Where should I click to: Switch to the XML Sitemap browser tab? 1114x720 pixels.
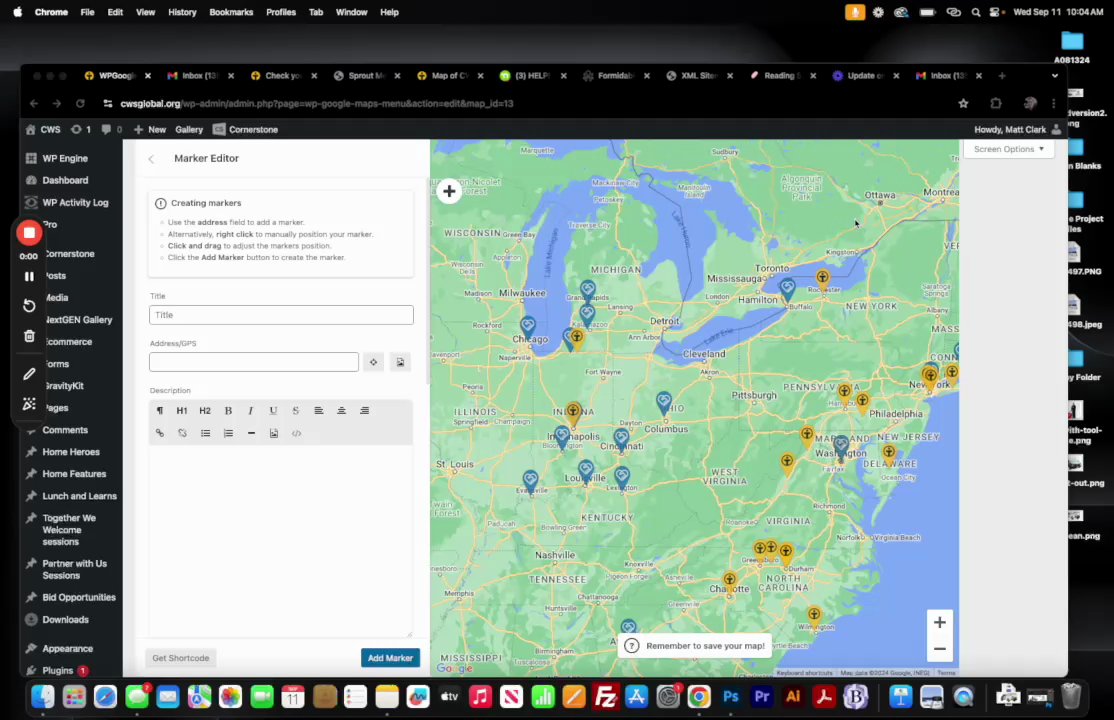click(x=698, y=76)
